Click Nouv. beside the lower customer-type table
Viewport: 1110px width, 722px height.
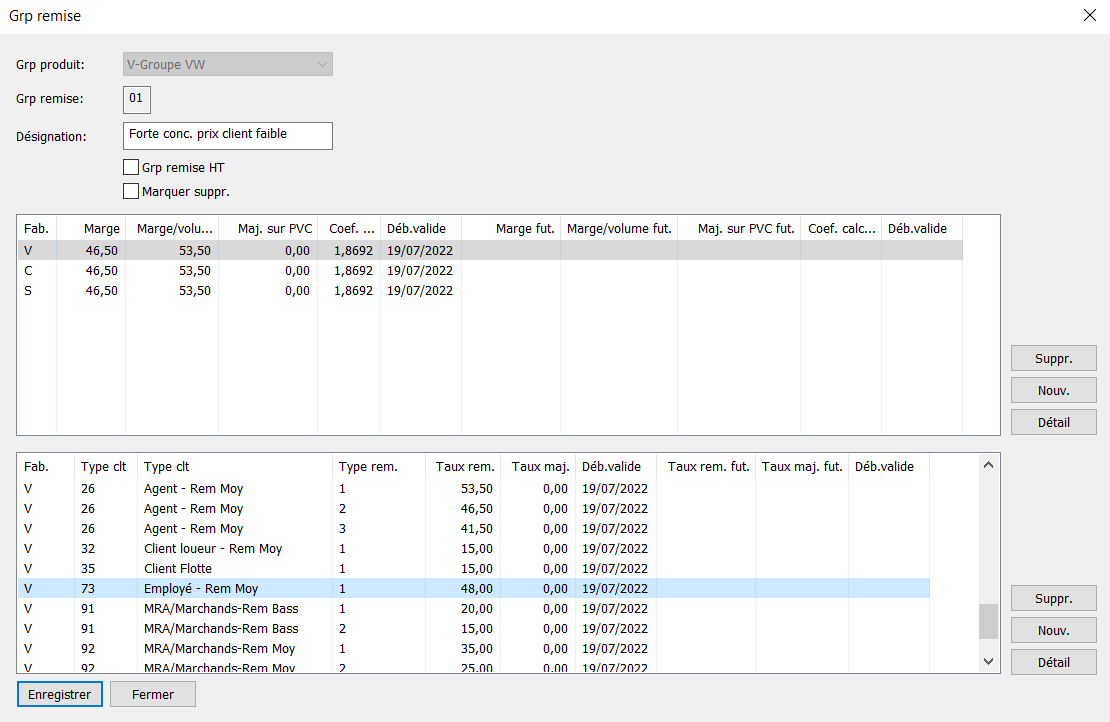coord(1053,630)
